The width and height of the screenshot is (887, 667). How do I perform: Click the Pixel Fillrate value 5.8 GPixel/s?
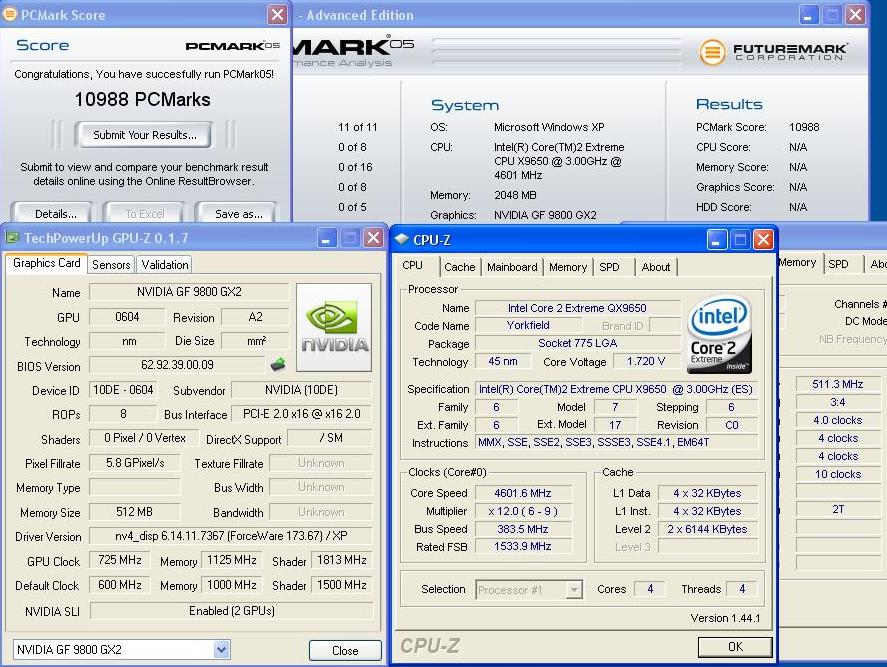pyautogui.click(x=135, y=463)
